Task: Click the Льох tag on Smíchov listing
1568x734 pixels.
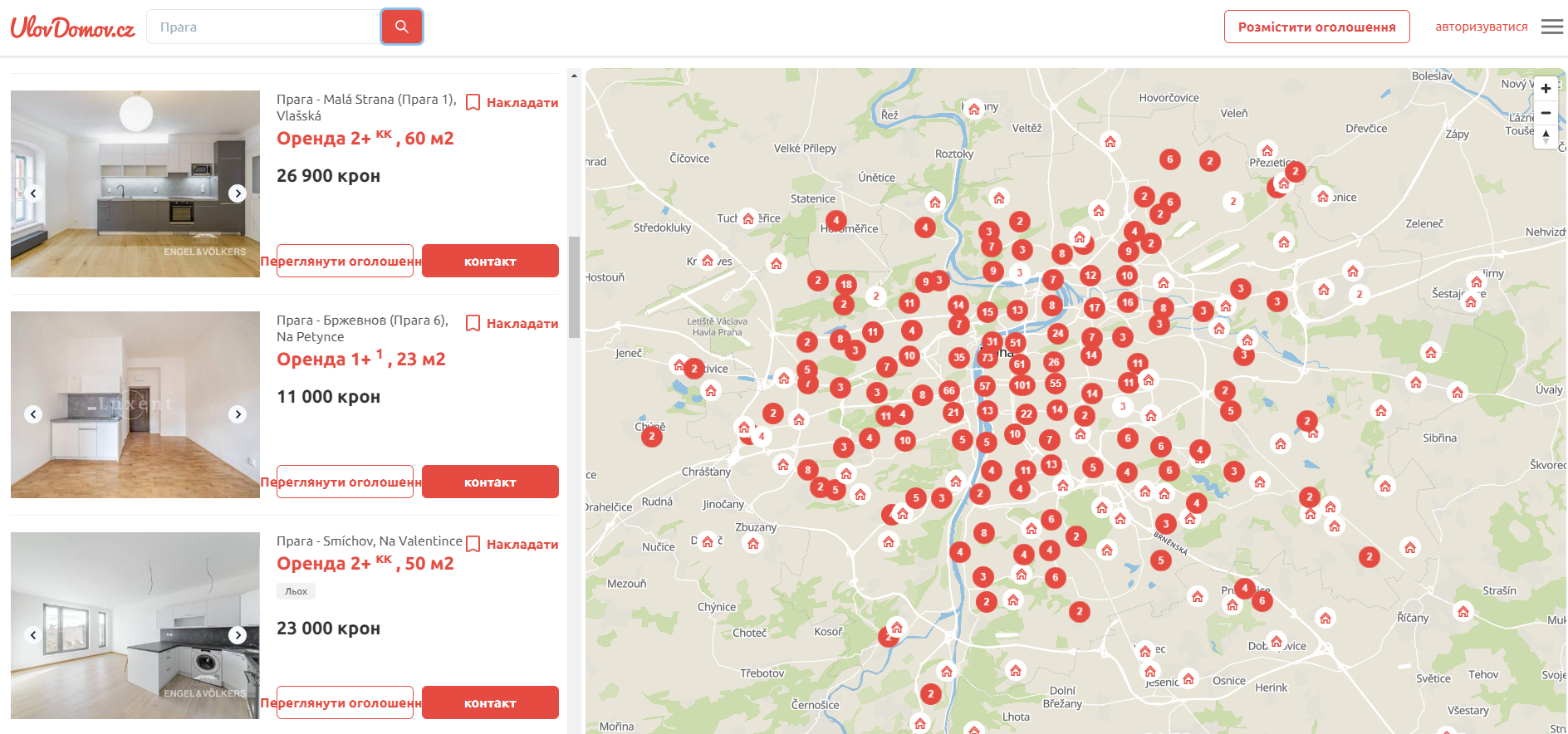Action: click(x=296, y=591)
